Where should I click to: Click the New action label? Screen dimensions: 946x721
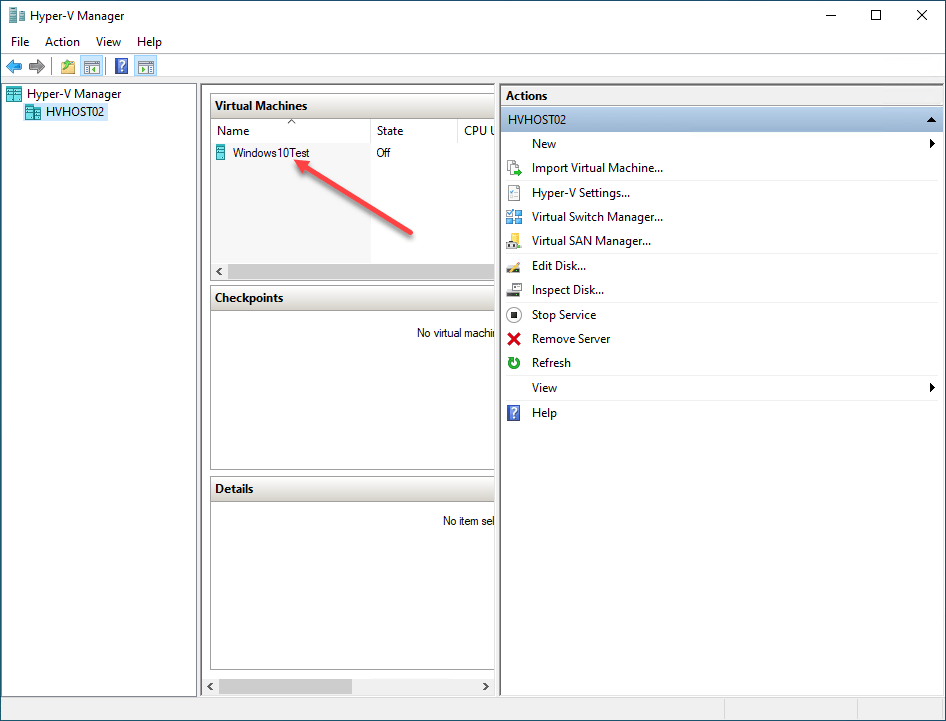point(544,144)
